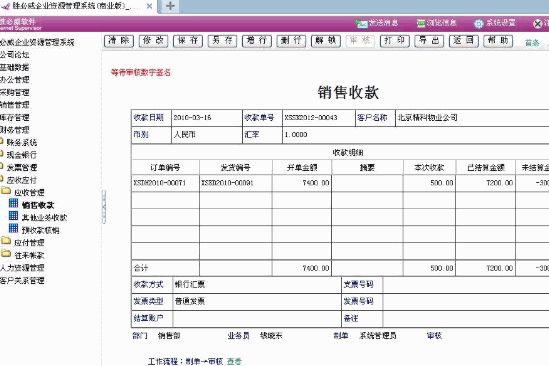Open 采购管理 module

14,92
